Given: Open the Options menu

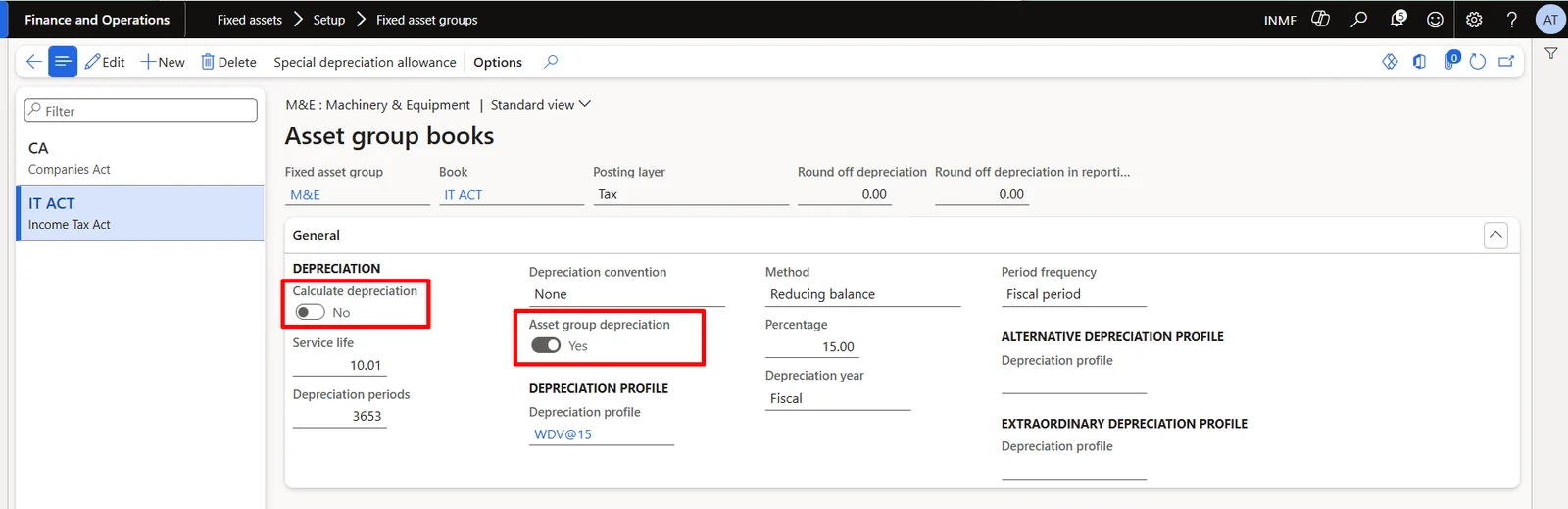Looking at the screenshot, I should (x=498, y=62).
